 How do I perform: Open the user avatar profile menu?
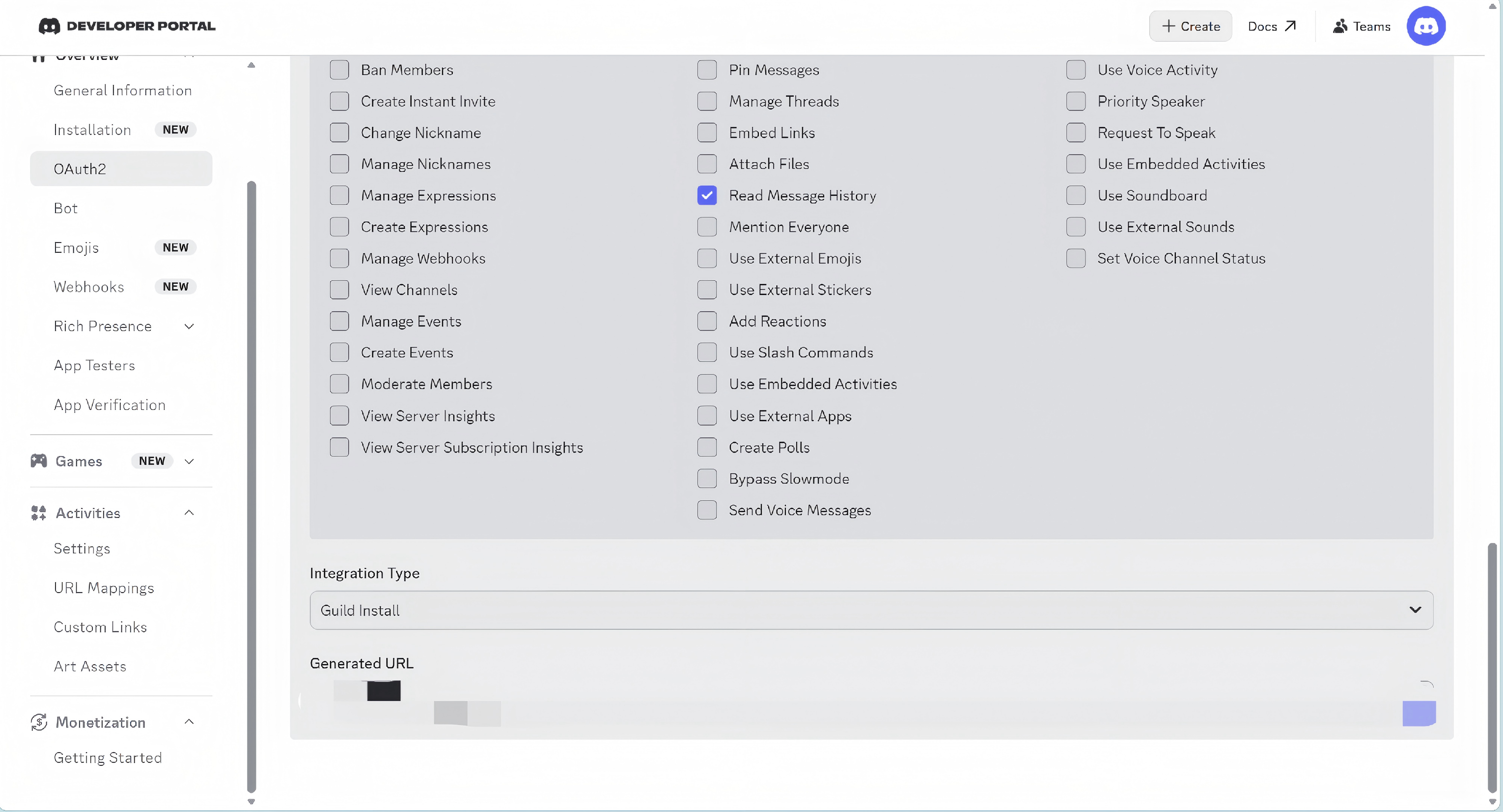[1425, 26]
